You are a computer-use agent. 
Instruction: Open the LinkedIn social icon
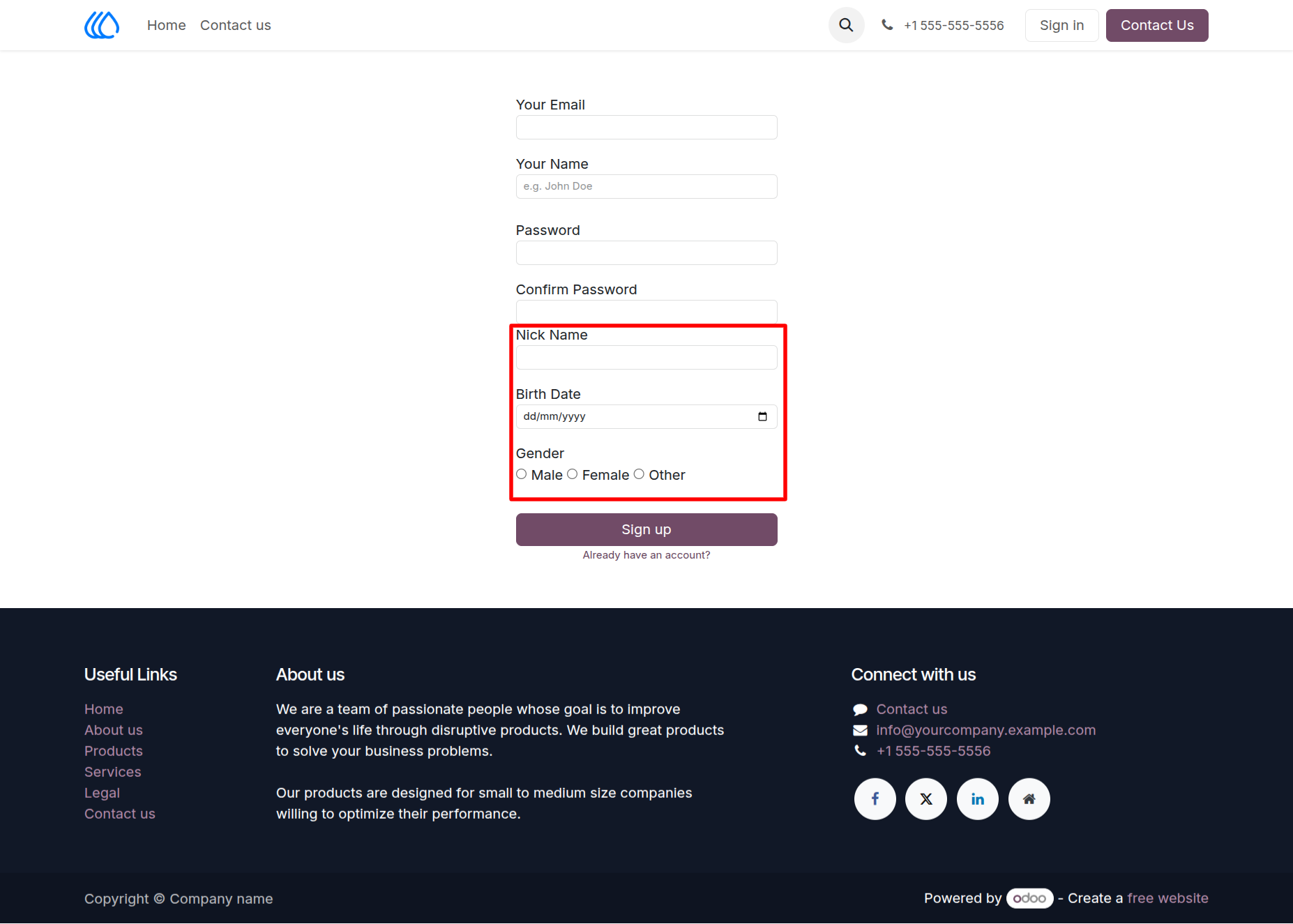point(978,798)
